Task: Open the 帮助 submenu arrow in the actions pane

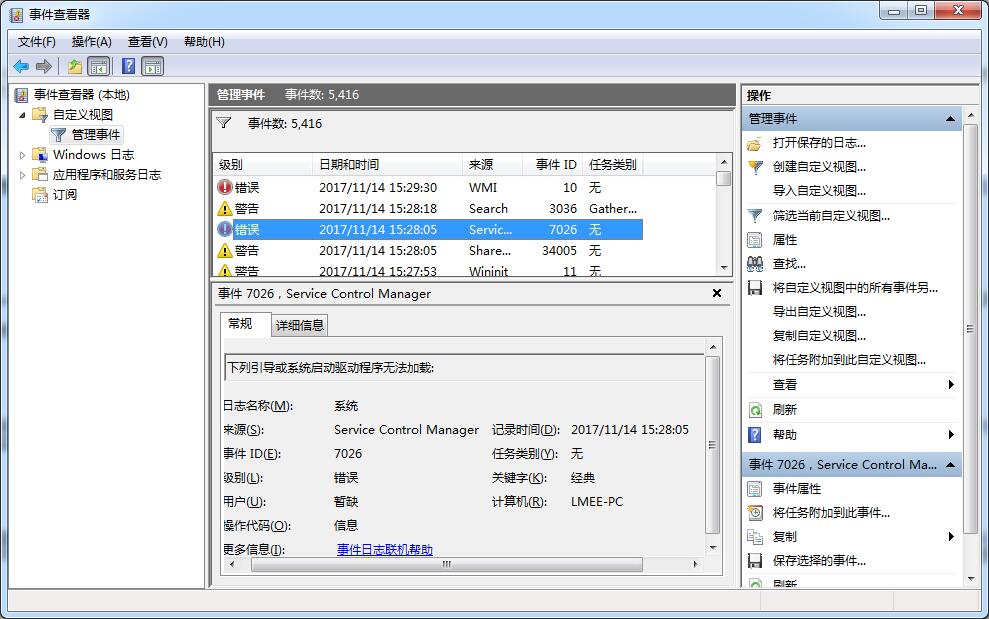Action: click(951, 435)
